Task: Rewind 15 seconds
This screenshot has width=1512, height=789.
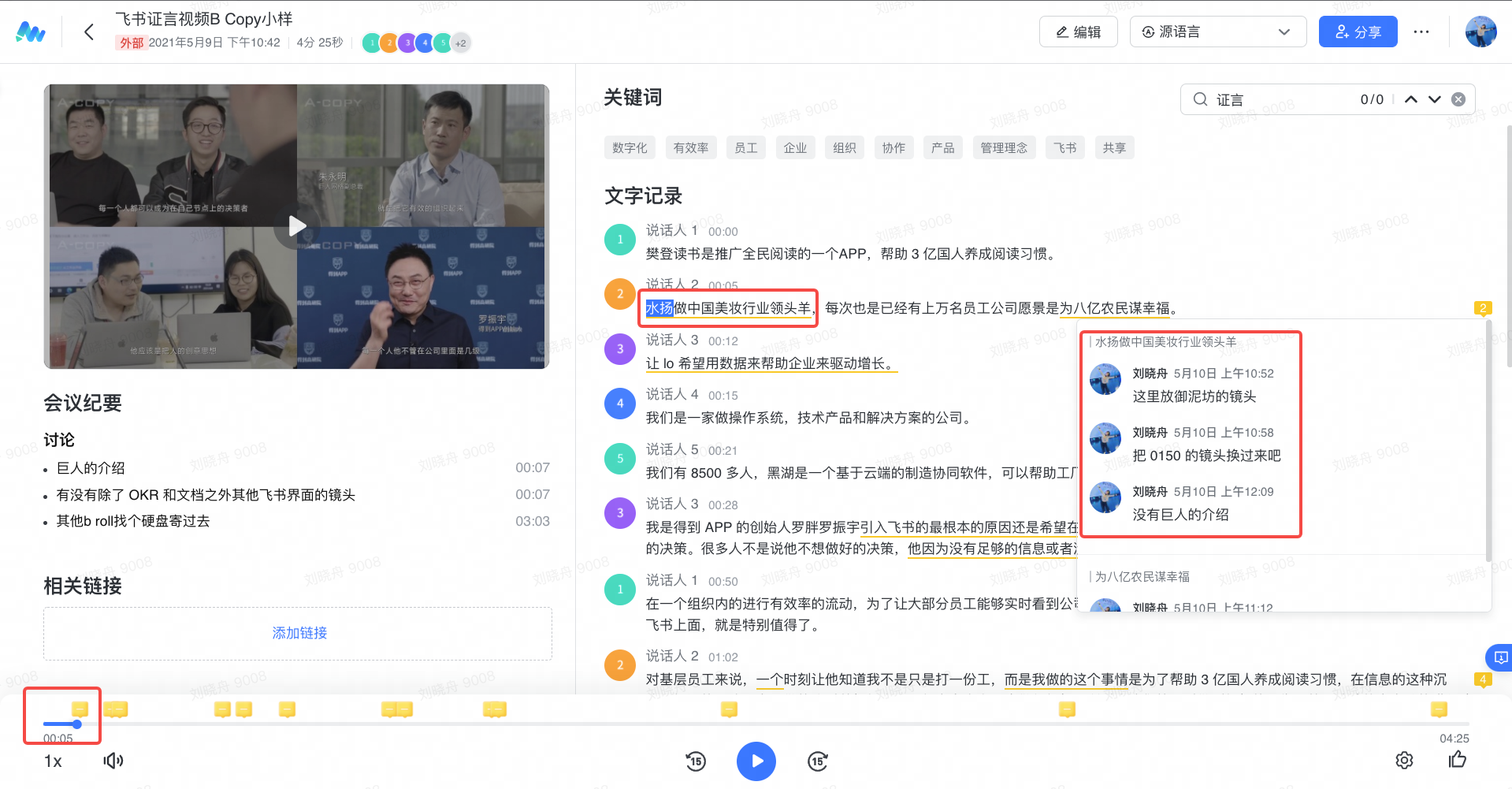Action: coord(695,761)
